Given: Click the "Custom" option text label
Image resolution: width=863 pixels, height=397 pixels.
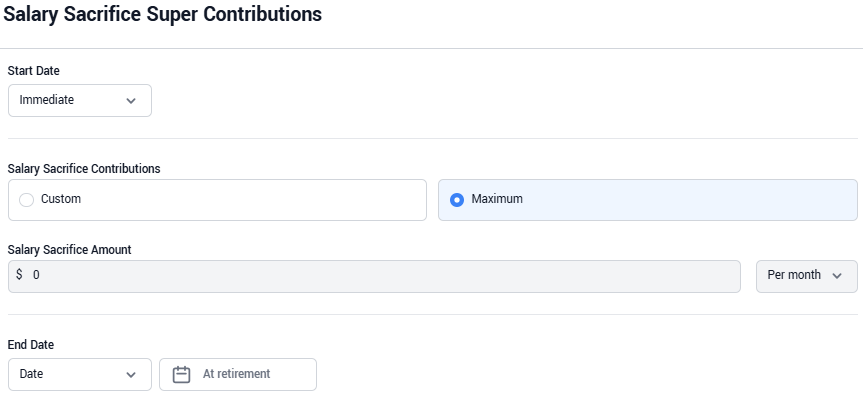Looking at the screenshot, I should (x=61, y=199).
